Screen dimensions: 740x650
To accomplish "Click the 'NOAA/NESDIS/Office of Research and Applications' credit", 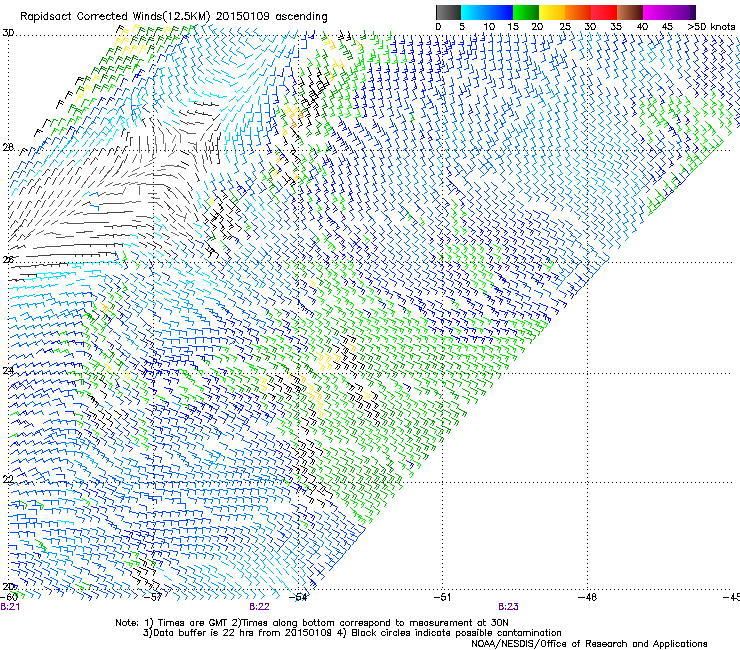I will 589,644.
